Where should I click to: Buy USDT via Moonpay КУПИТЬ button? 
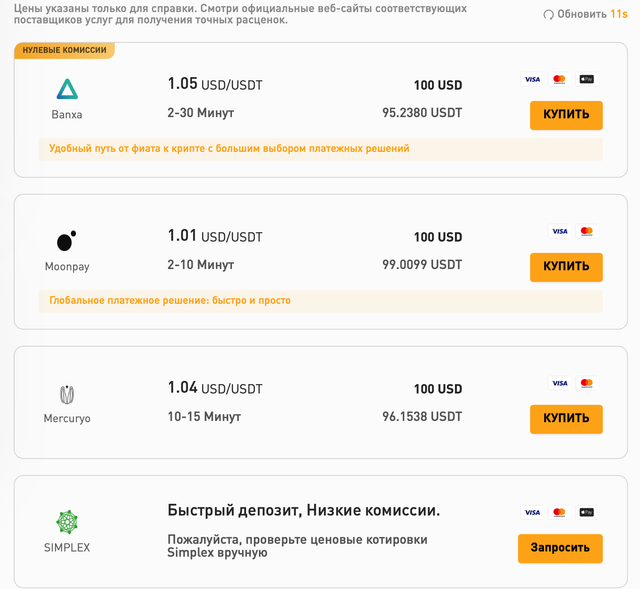coord(566,267)
